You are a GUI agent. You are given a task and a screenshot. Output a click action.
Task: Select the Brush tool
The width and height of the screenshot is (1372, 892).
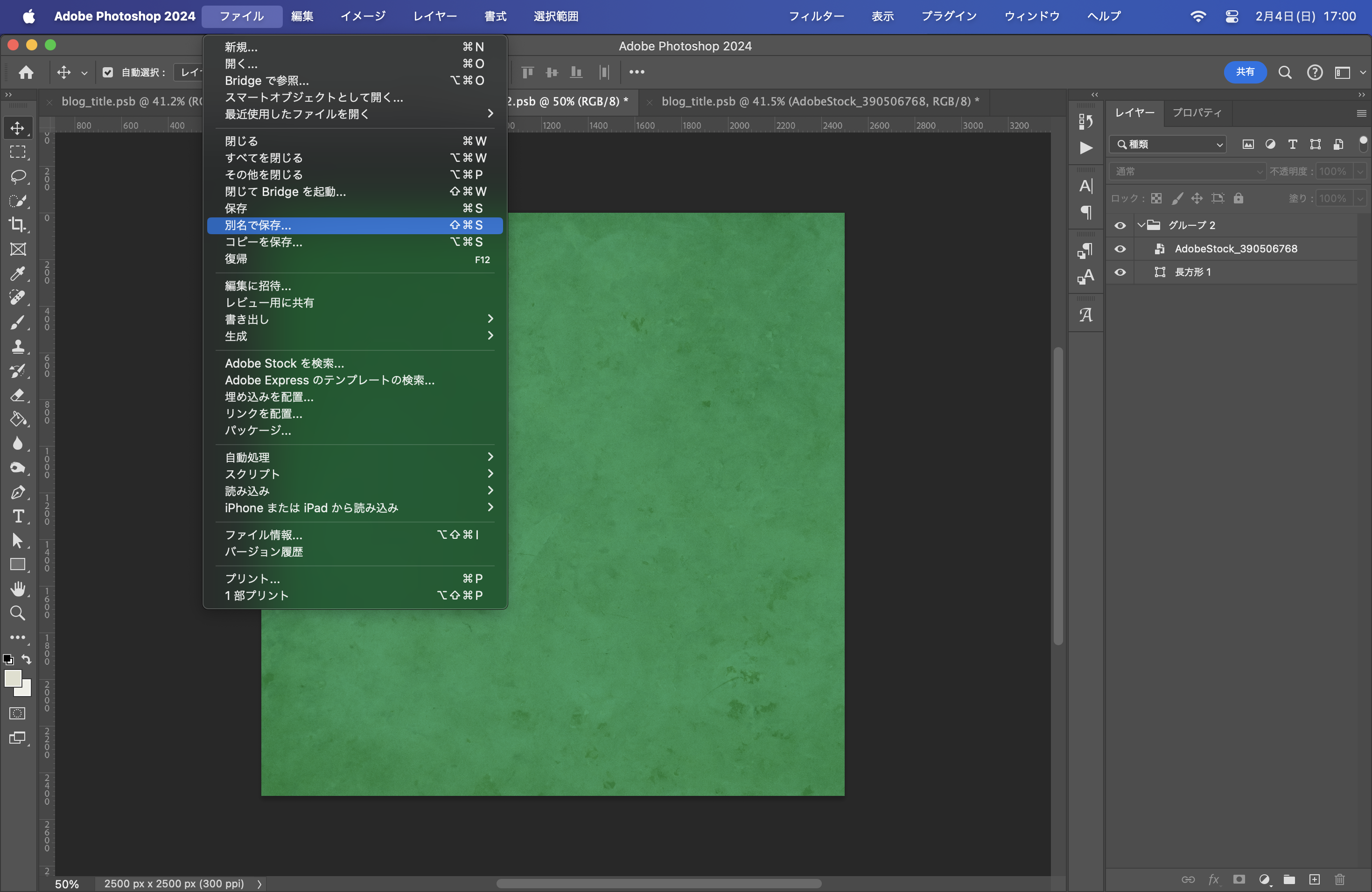pyautogui.click(x=18, y=322)
